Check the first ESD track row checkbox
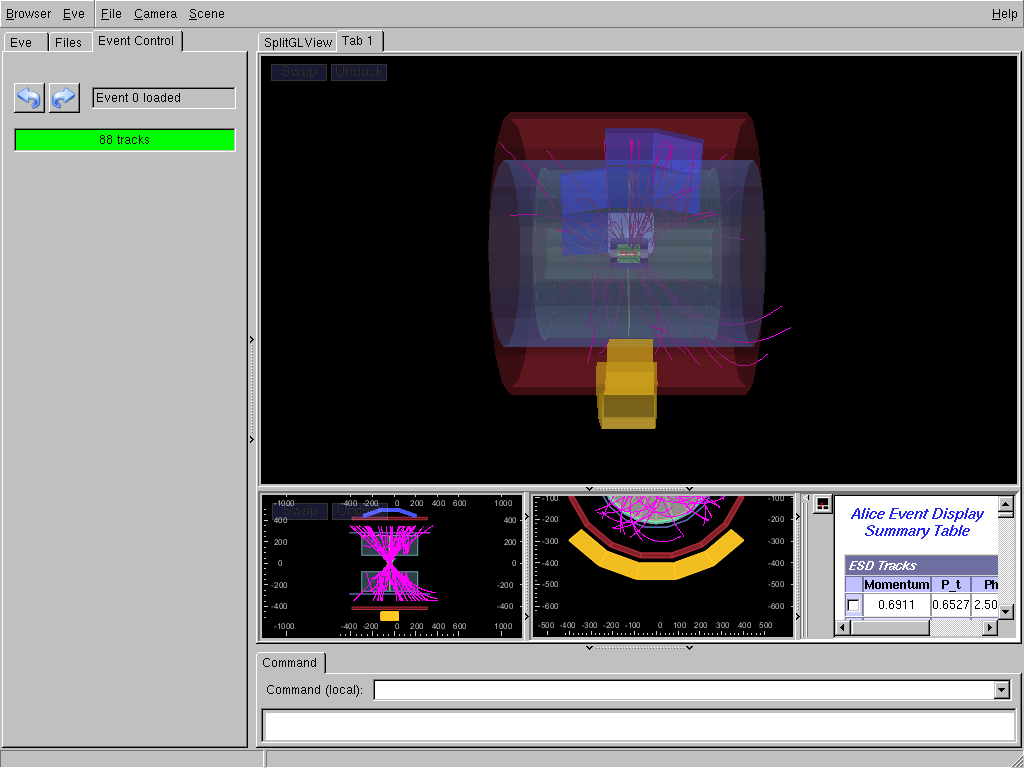 [x=853, y=605]
